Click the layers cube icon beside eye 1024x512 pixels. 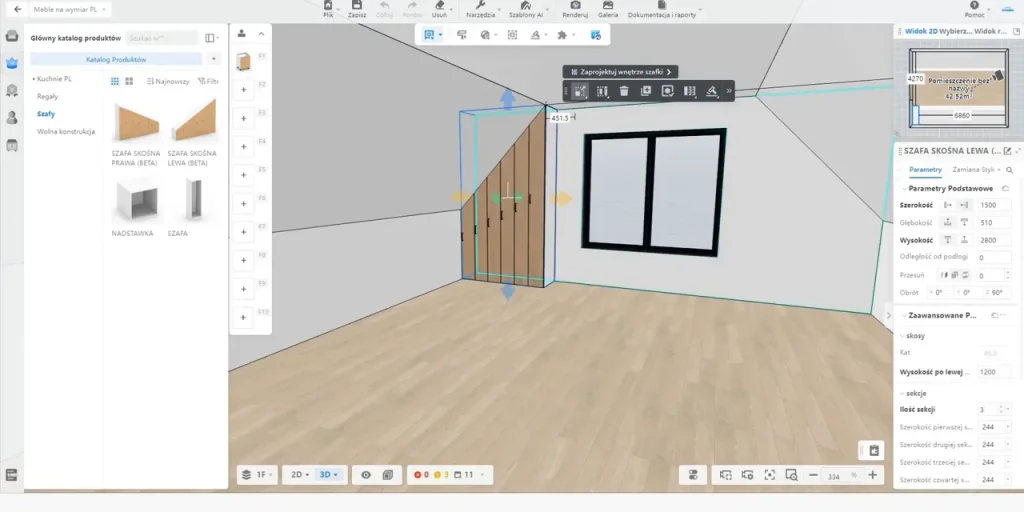(388, 475)
